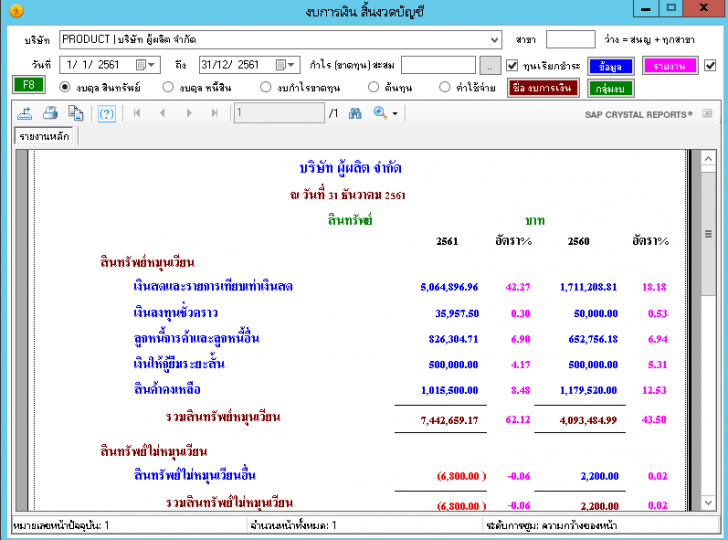Click the total 7,442,659.17
The width and height of the screenshot is (728, 540).
tap(449, 420)
